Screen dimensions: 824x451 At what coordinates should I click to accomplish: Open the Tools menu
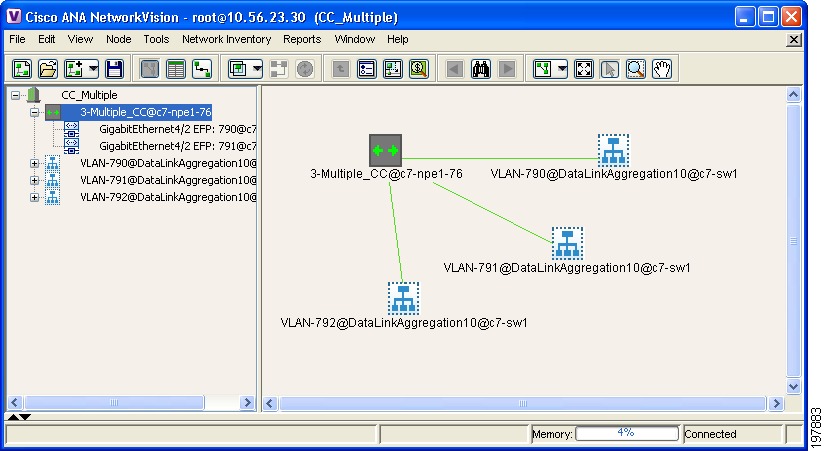[157, 39]
